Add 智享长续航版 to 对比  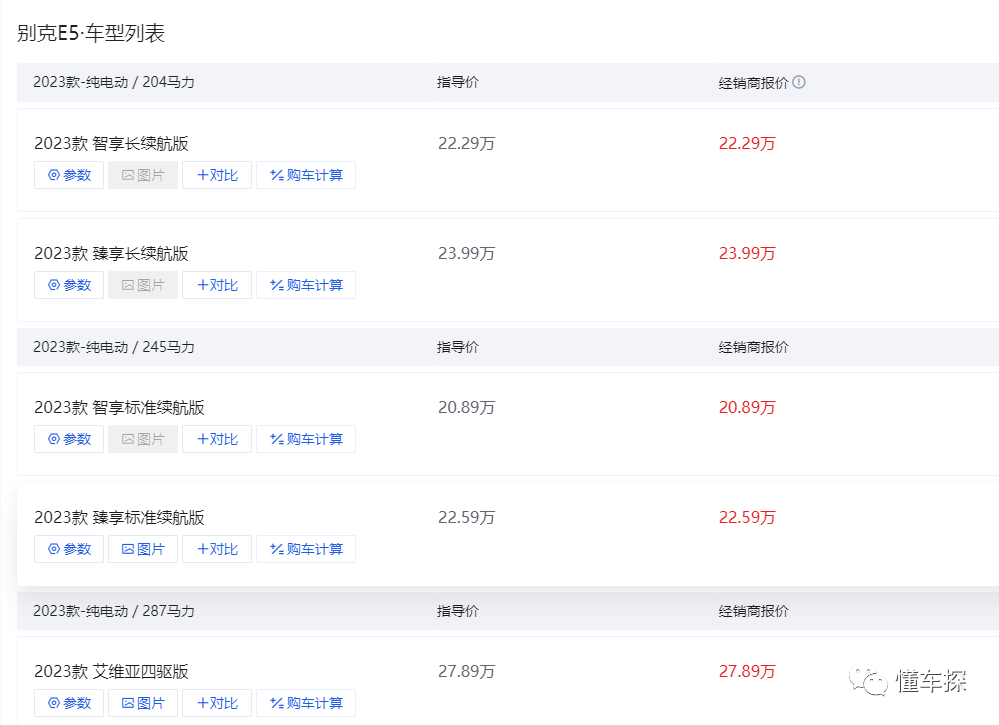pos(217,175)
